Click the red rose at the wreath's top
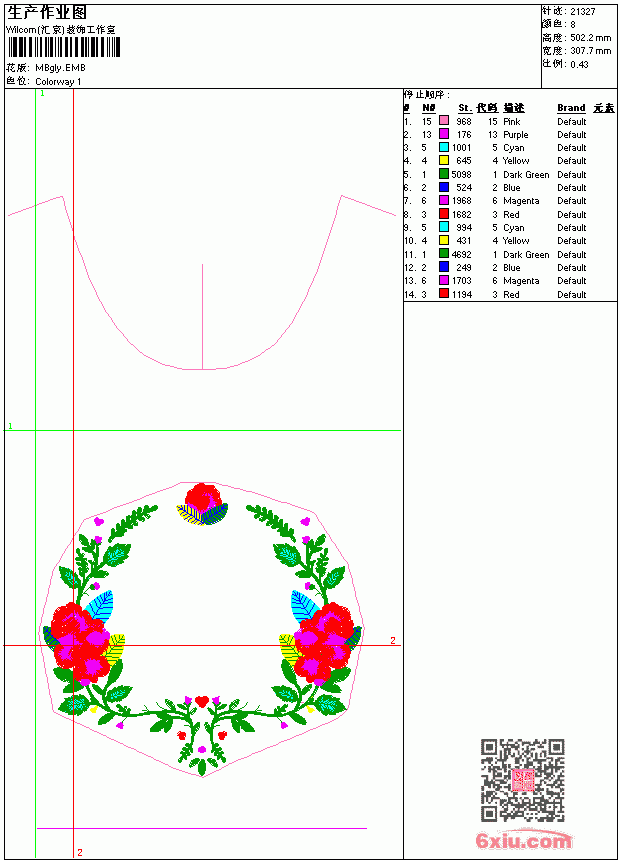Viewport: 620px width, 860px height. [x=204, y=498]
